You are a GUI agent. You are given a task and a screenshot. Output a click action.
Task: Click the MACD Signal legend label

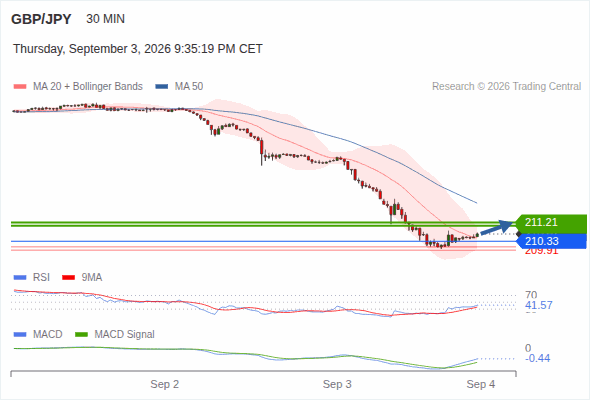click(x=125, y=335)
